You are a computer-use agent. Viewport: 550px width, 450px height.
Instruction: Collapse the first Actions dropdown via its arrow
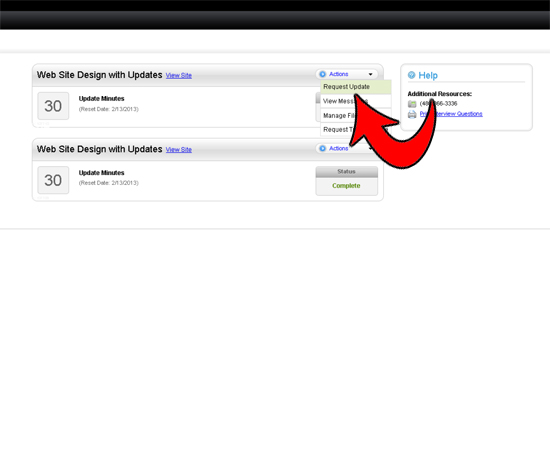click(370, 74)
